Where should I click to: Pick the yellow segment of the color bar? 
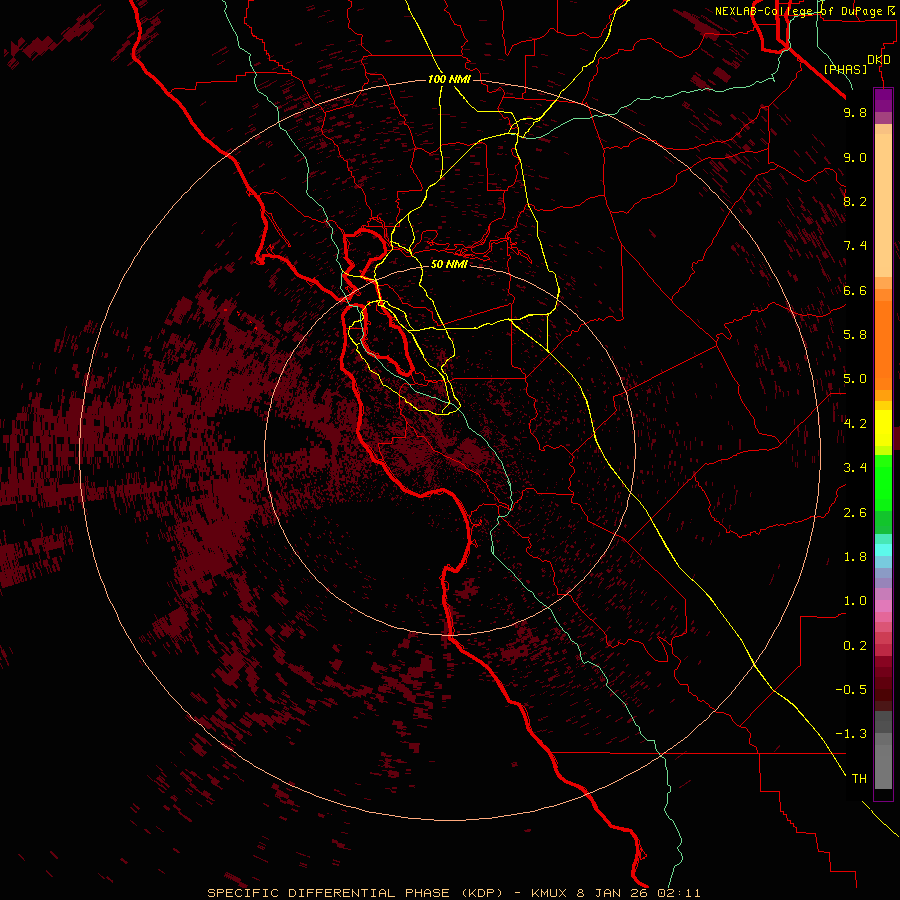[883, 428]
